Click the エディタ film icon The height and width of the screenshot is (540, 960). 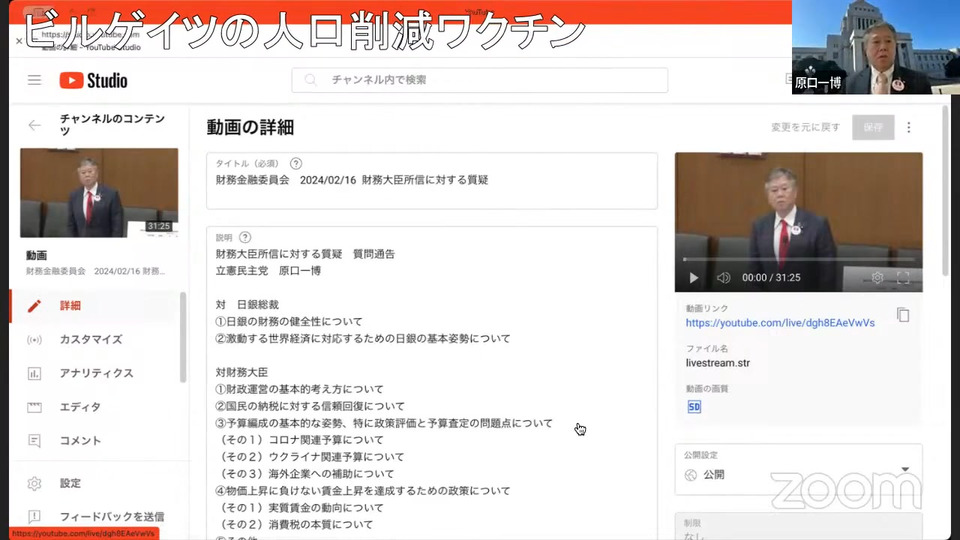[x=34, y=407]
